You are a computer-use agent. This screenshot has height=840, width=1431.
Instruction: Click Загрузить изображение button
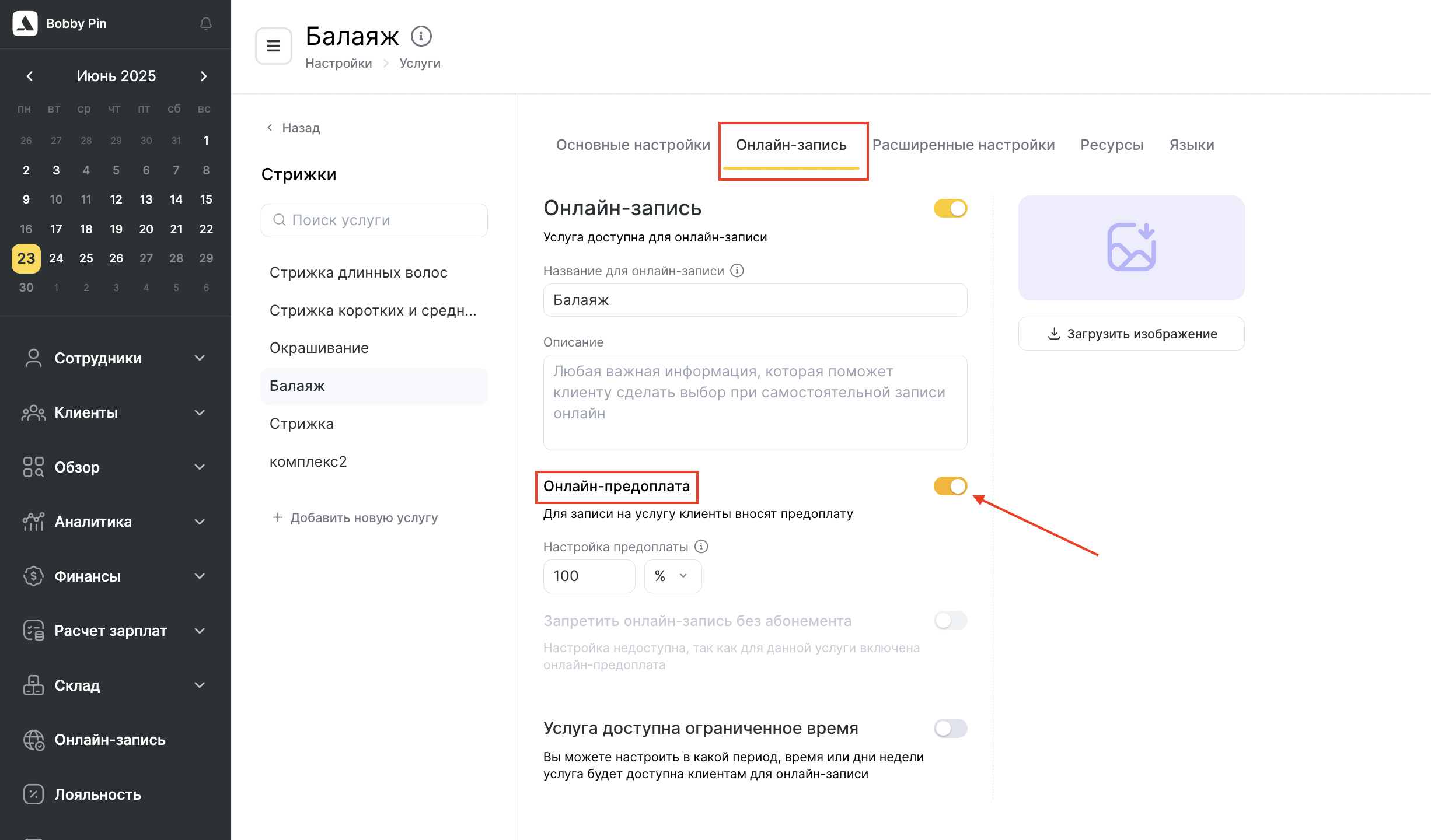(1131, 334)
